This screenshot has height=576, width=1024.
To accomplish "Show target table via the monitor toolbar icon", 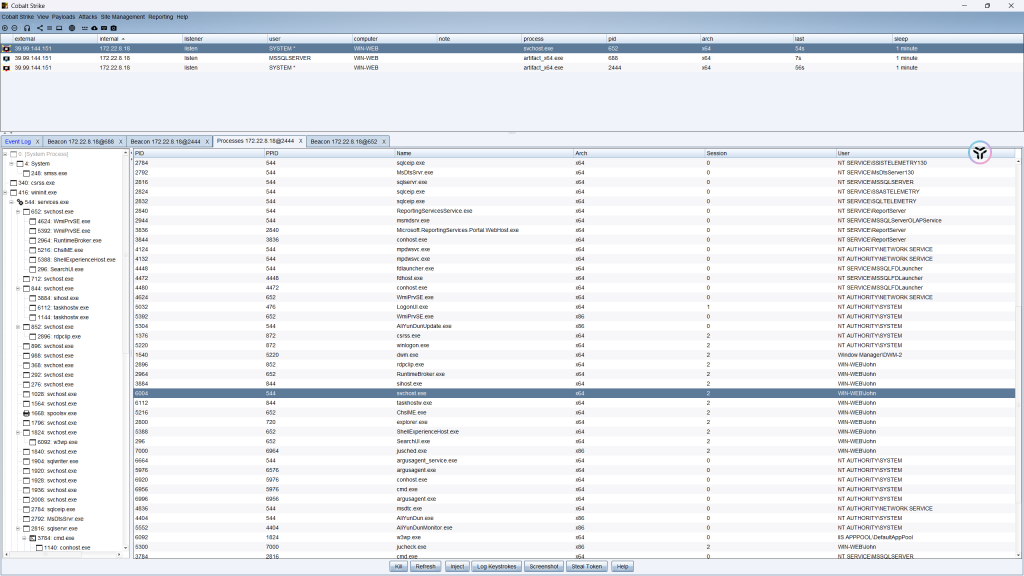I will 59,28.
